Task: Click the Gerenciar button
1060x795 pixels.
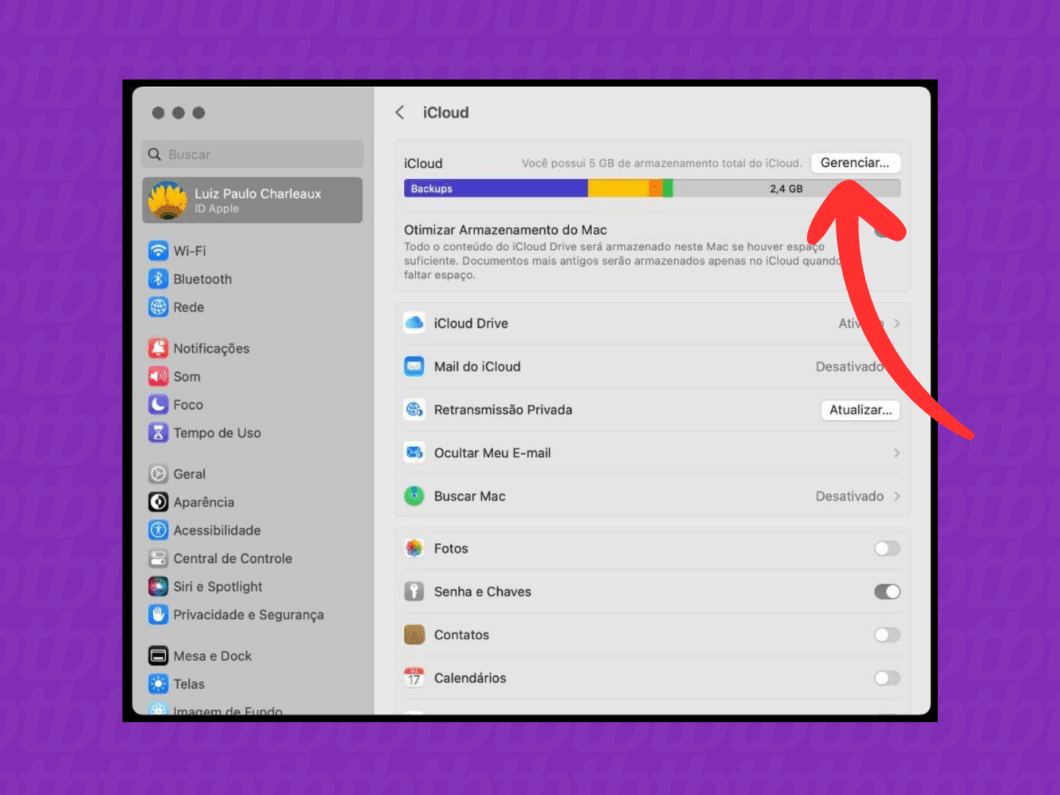Action: coord(855,162)
